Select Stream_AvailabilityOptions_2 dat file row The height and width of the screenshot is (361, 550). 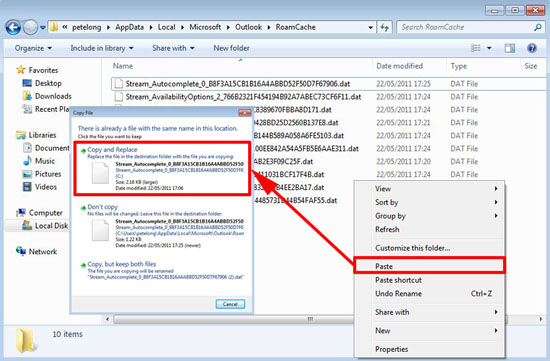click(328, 97)
